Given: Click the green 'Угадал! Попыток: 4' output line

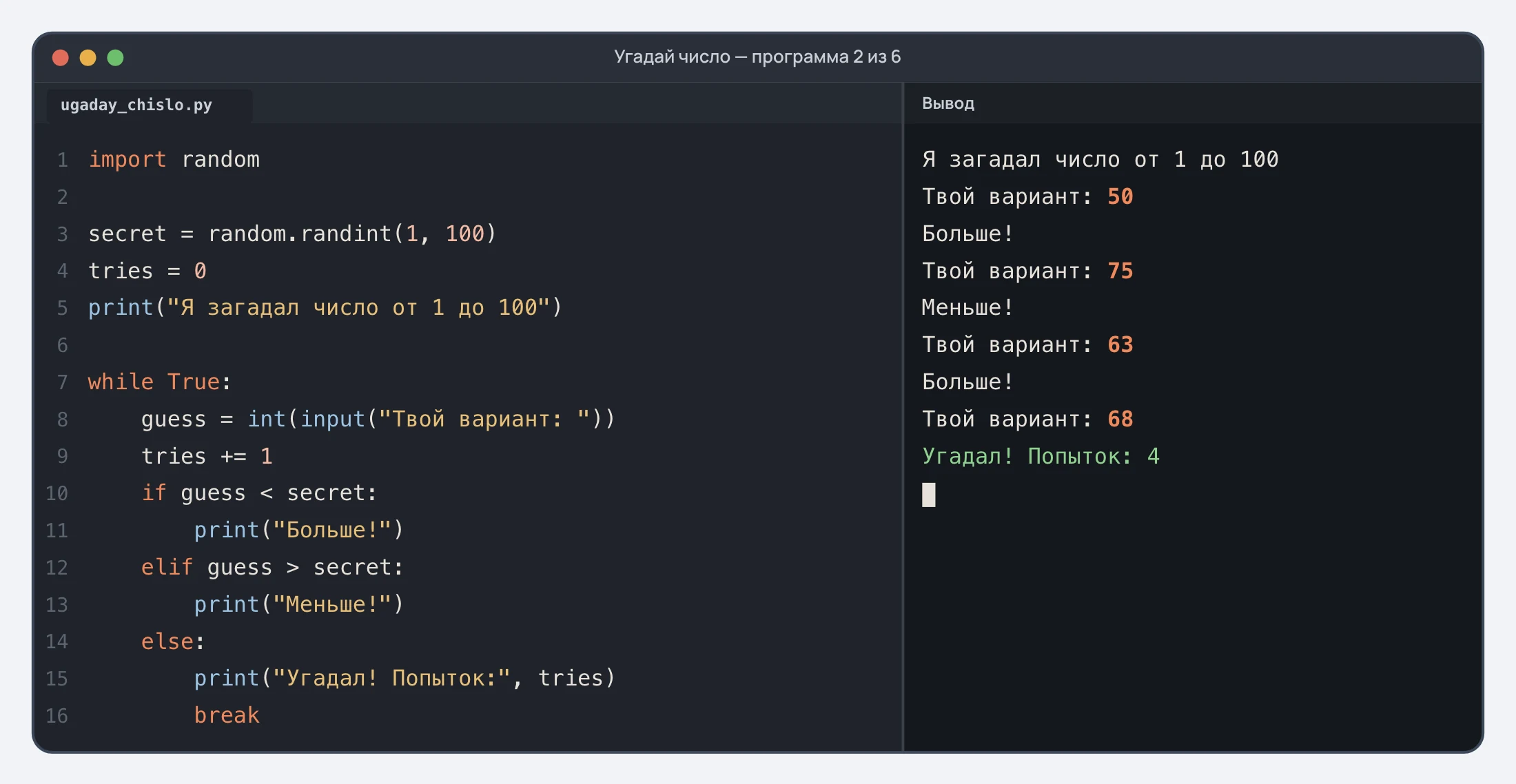Looking at the screenshot, I should pyautogui.click(x=1041, y=456).
